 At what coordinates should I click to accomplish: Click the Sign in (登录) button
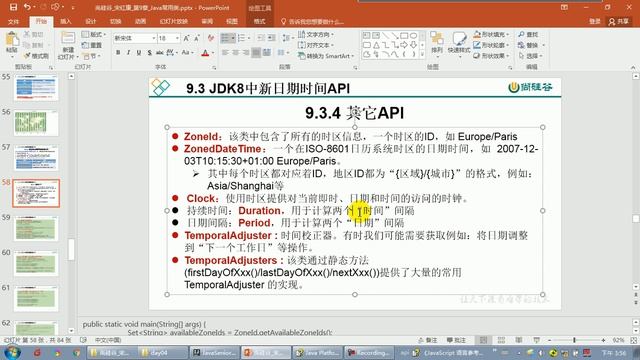point(595,21)
